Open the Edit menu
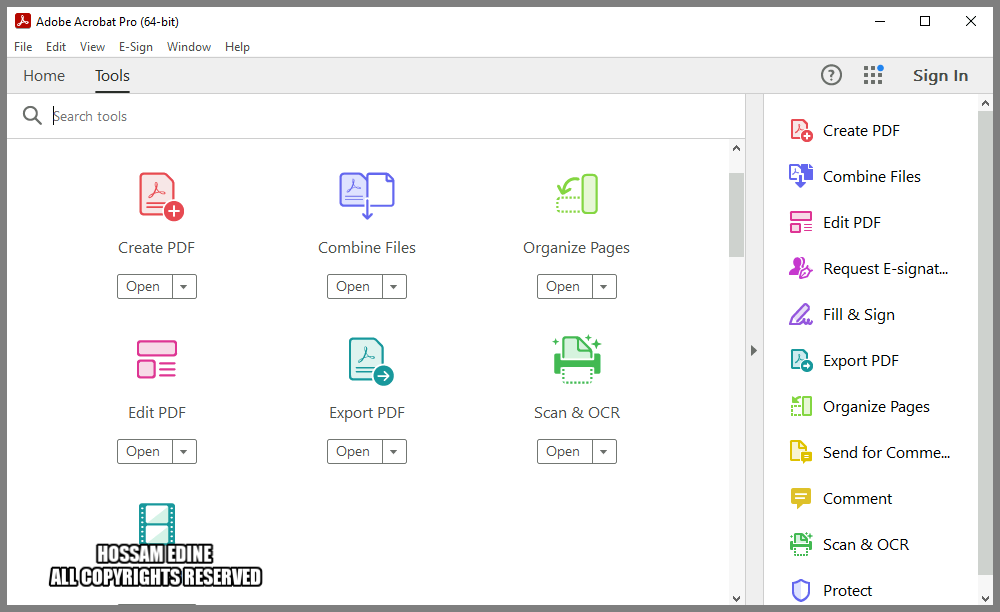This screenshot has height=612, width=1000. coord(55,47)
